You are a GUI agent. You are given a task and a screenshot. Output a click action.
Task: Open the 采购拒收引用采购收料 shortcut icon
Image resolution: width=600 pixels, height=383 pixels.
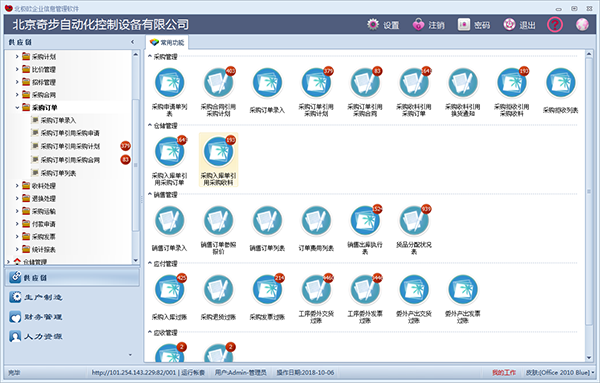pos(512,83)
